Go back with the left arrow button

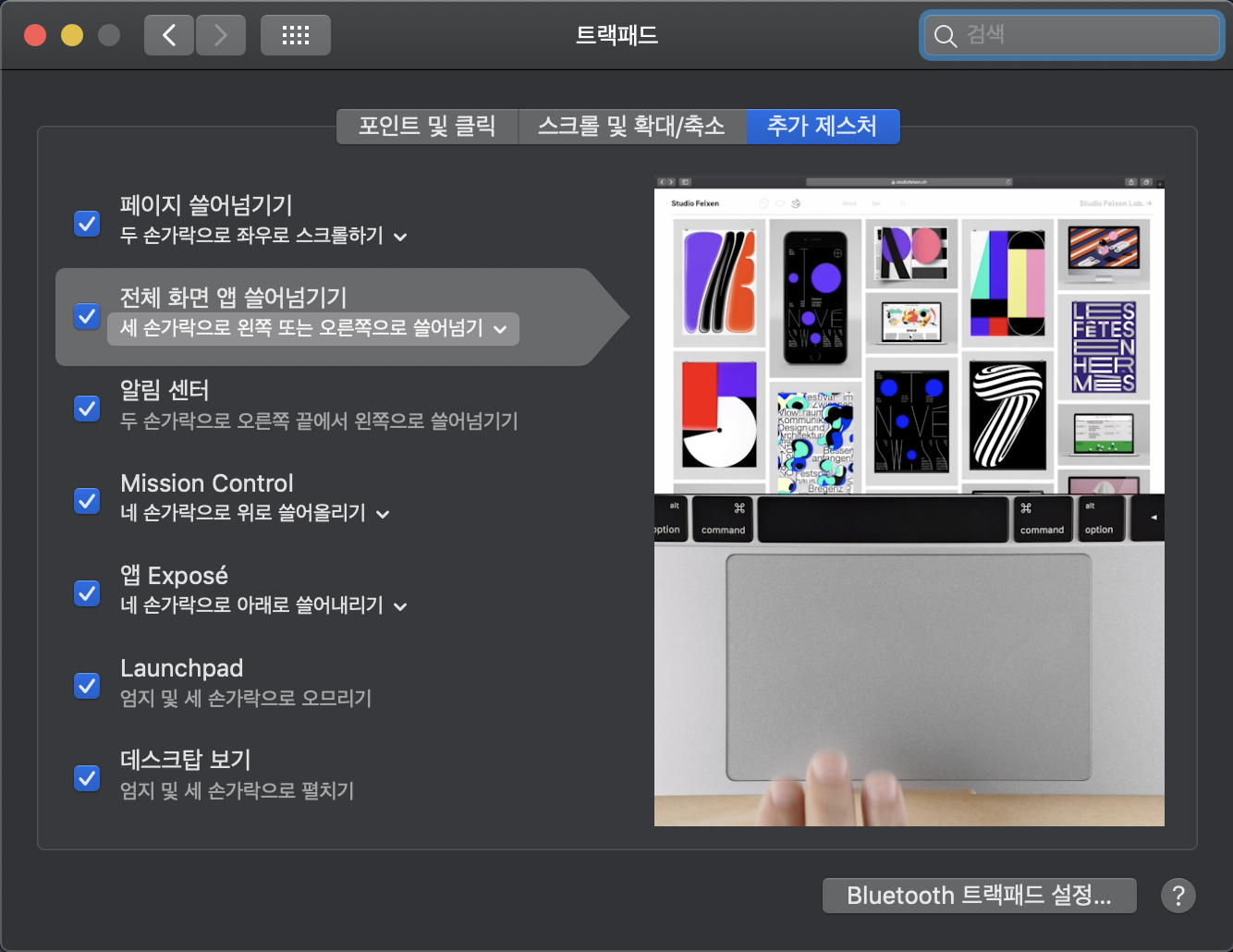tap(169, 35)
